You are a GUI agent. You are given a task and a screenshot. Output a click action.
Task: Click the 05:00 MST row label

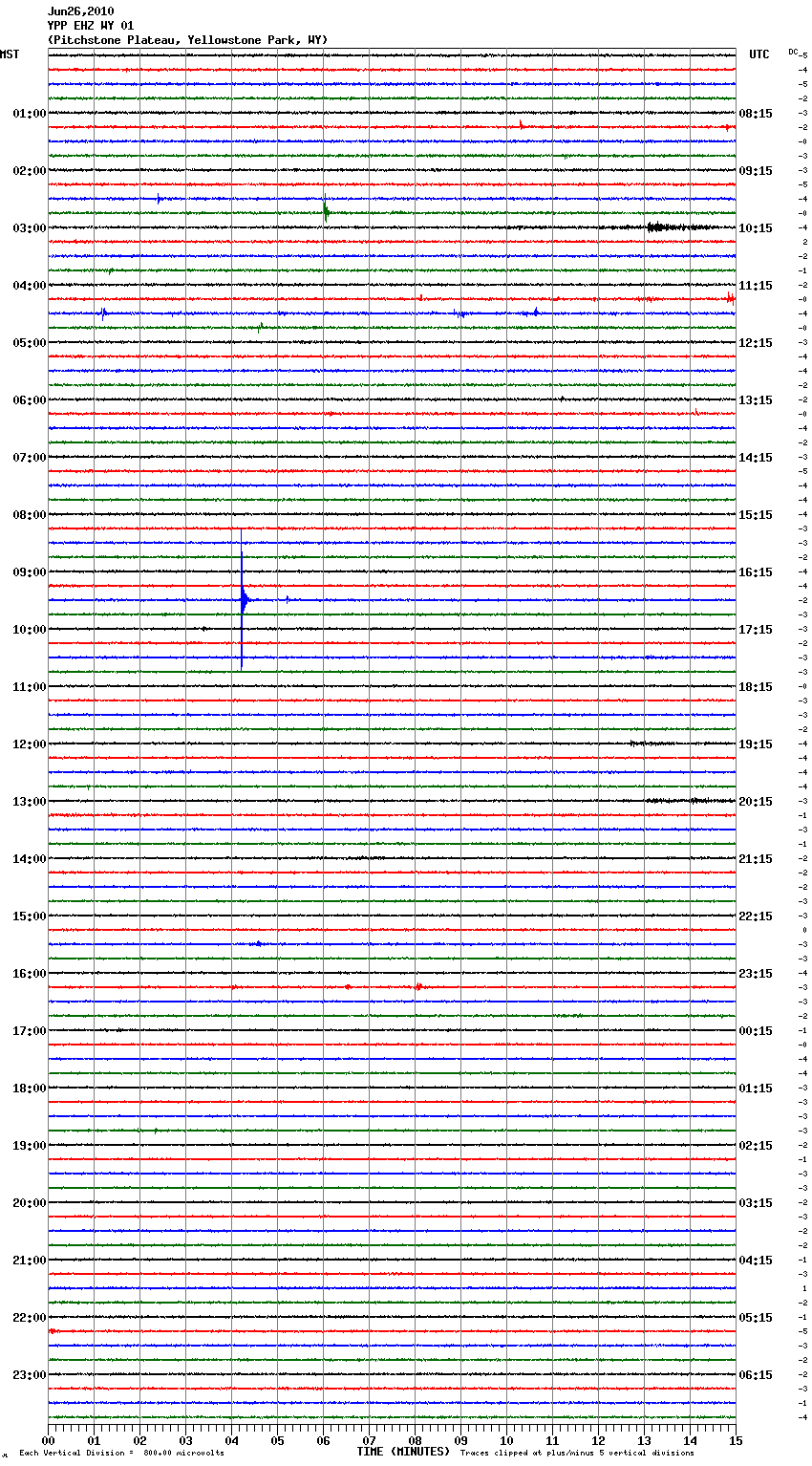pos(29,343)
